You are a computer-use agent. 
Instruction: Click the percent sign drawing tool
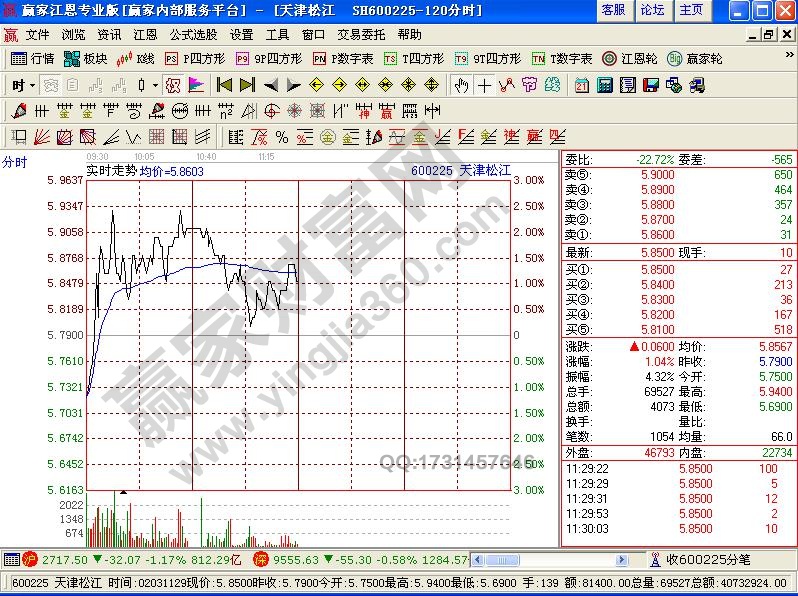[282, 136]
